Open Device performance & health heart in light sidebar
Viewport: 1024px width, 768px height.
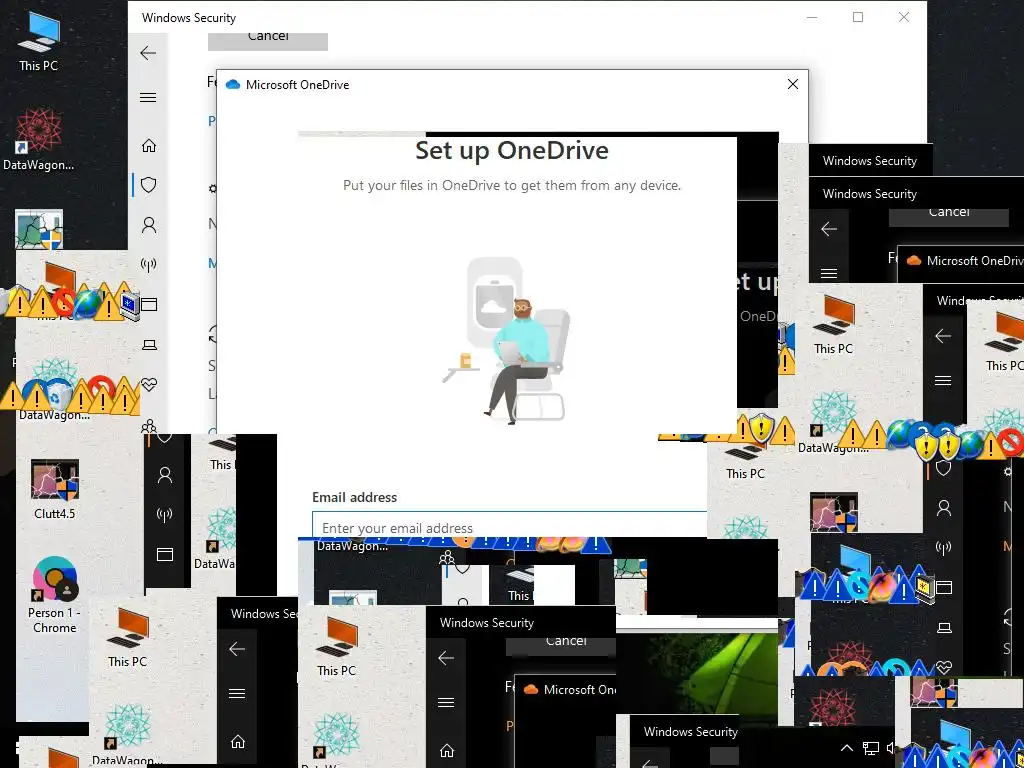pyautogui.click(x=149, y=385)
